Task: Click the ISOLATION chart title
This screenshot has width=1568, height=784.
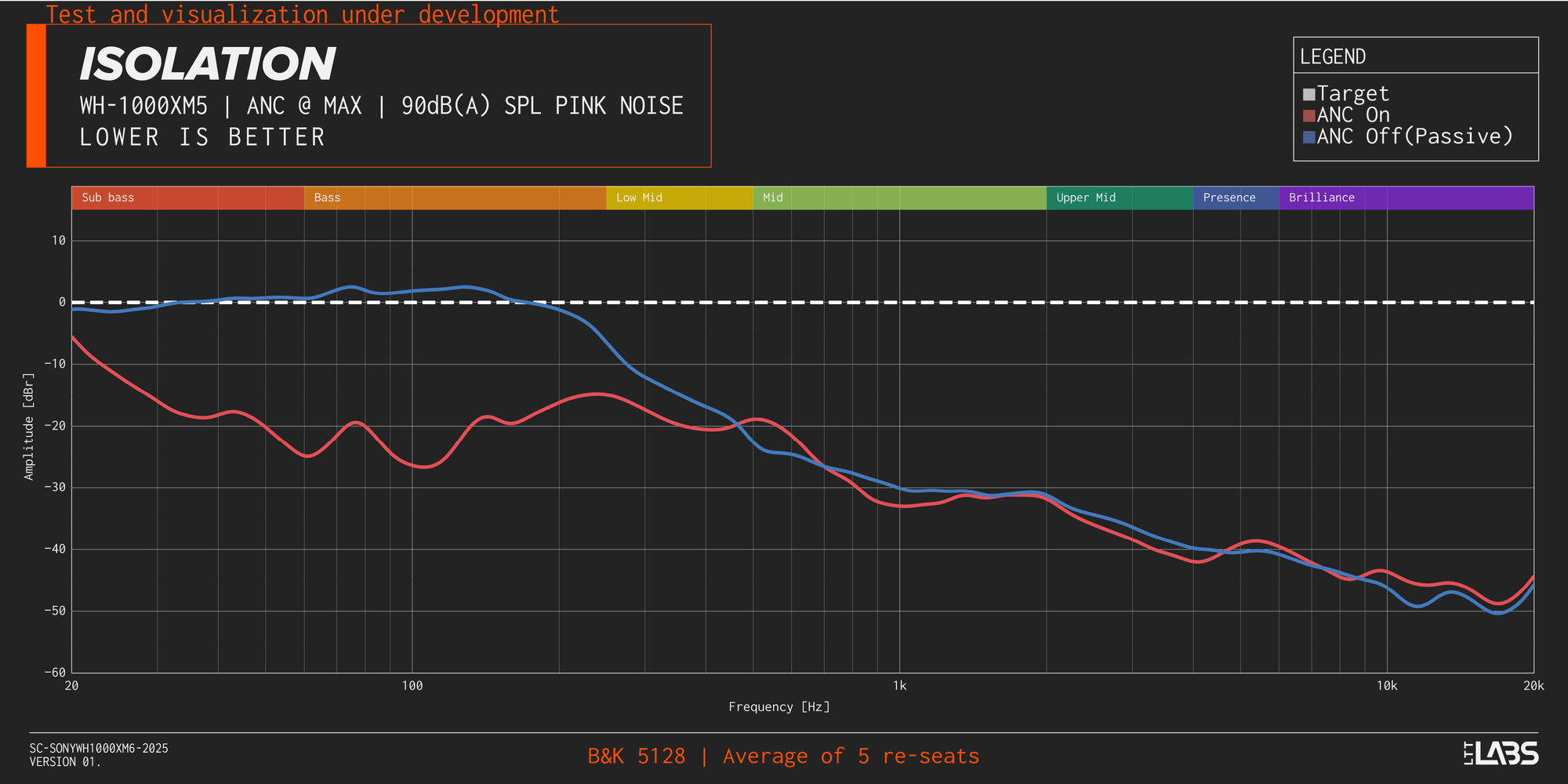Action: point(208,64)
